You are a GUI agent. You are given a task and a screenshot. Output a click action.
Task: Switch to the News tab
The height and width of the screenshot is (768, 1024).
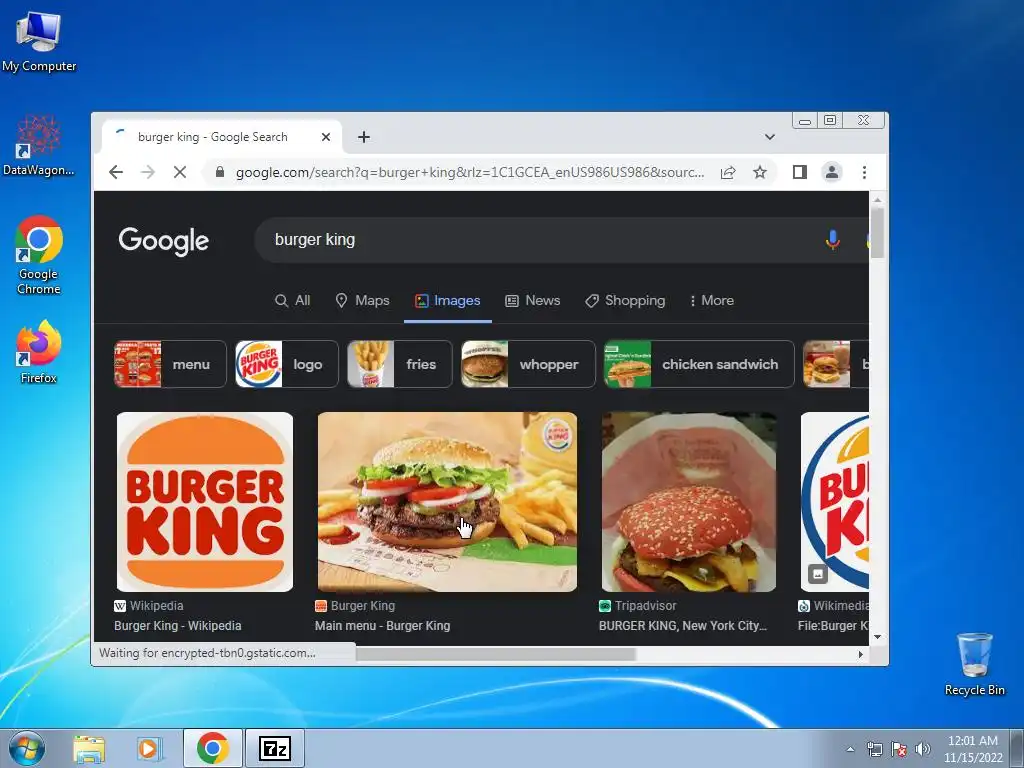pos(533,300)
